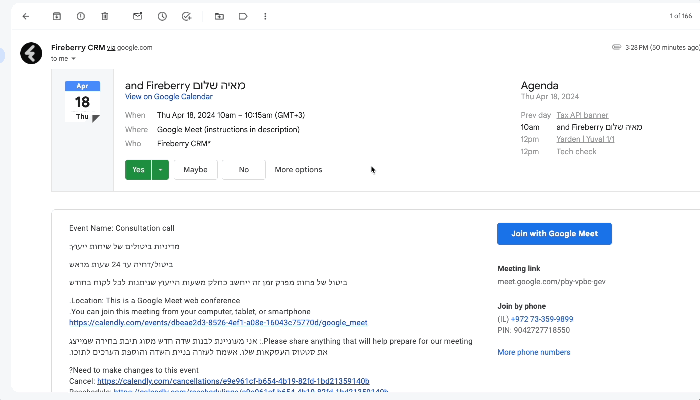Click Tech check agenda entry
Image resolution: width=700 pixels, height=400 pixels.
[x=576, y=151]
